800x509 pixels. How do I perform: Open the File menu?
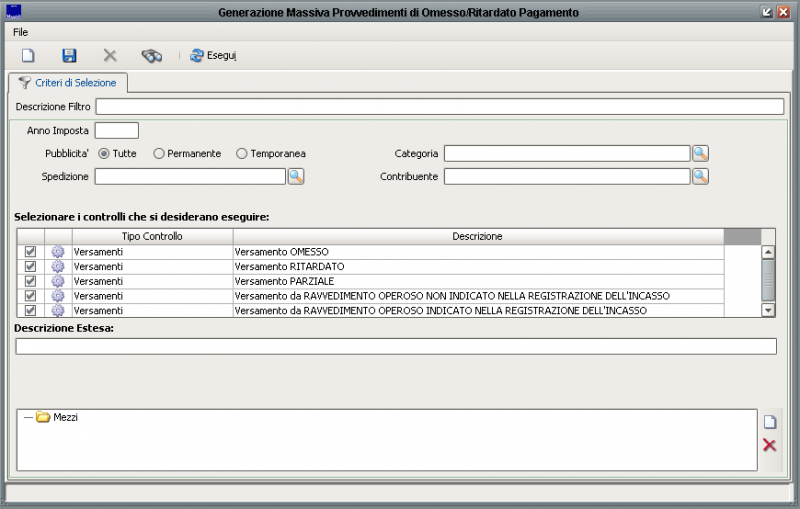click(x=20, y=32)
